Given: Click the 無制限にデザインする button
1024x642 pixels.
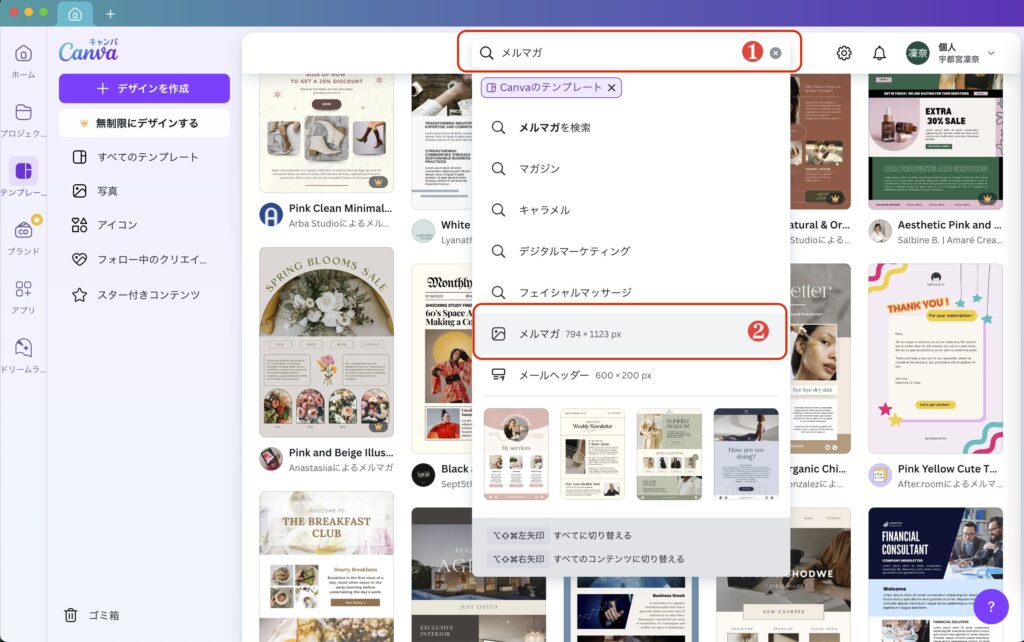Looking at the screenshot, I should coord(144,123).
